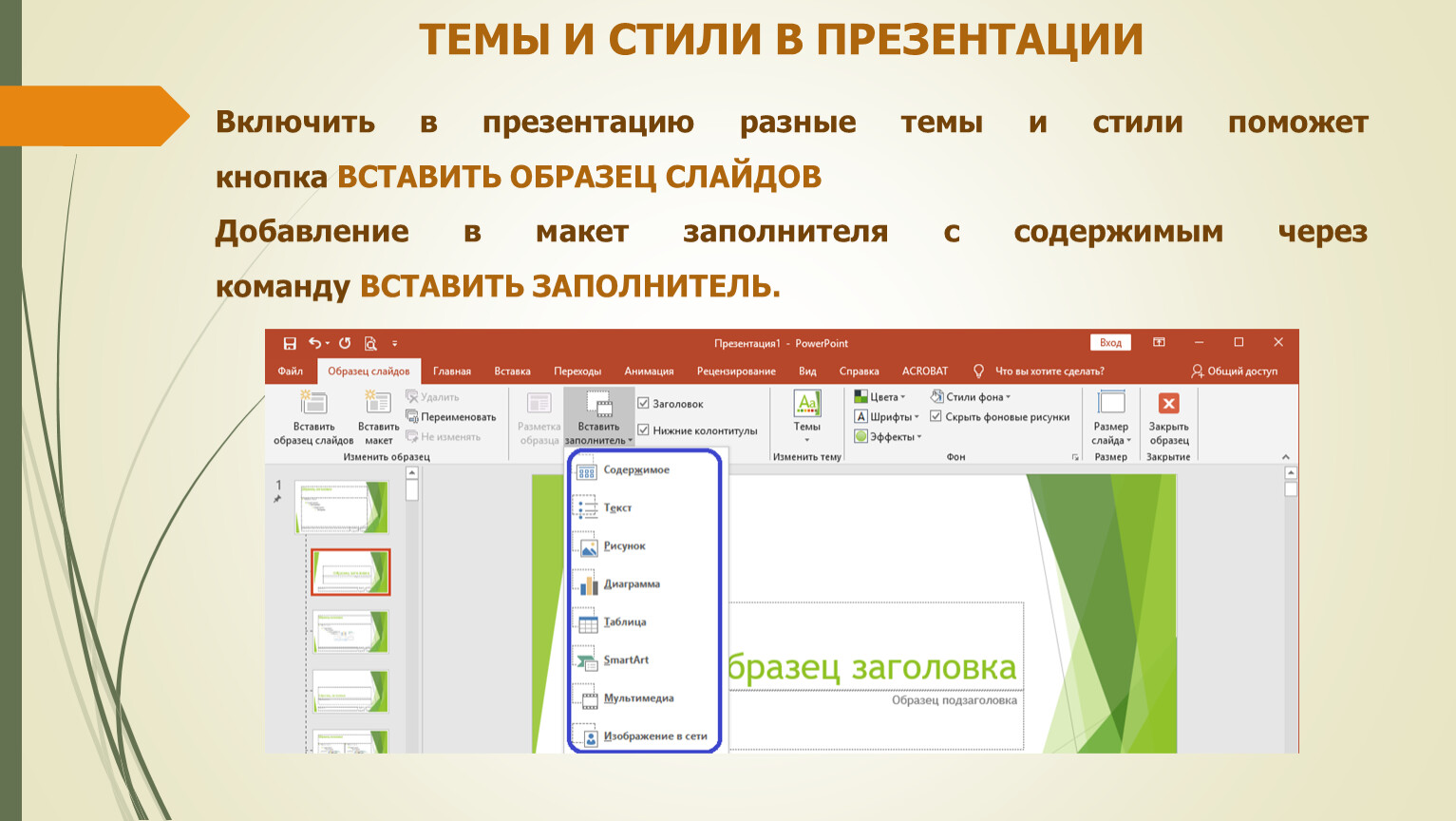Toggle the Нижние колонтитулы checkbox
This screenshot has height=821, width=1456.
pyautogui.click(x=644, y=430)
